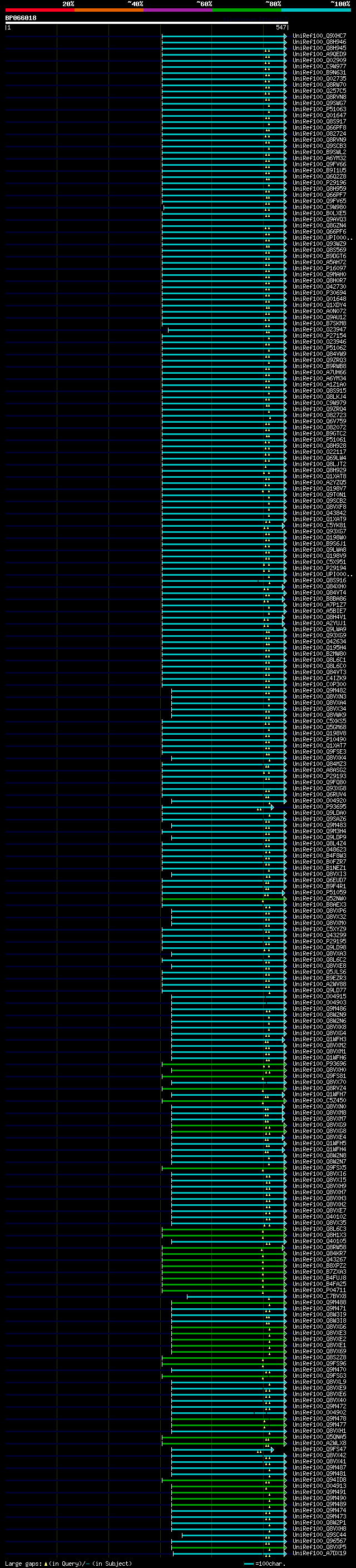Select the UniRef100_P10490 label
Viewport: 356px width, 1568px height.
click(319, 740)
